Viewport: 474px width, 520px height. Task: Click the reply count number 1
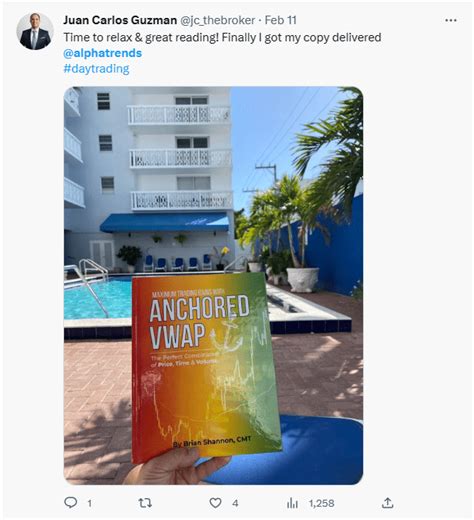pyautogui.click(x=89, y=503)
